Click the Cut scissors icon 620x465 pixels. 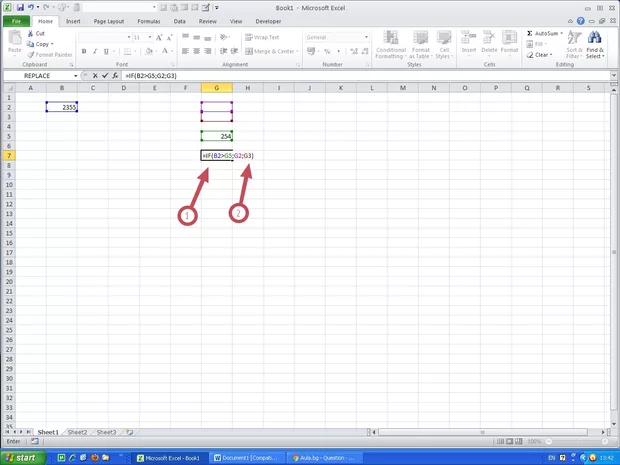click(30, 33)
